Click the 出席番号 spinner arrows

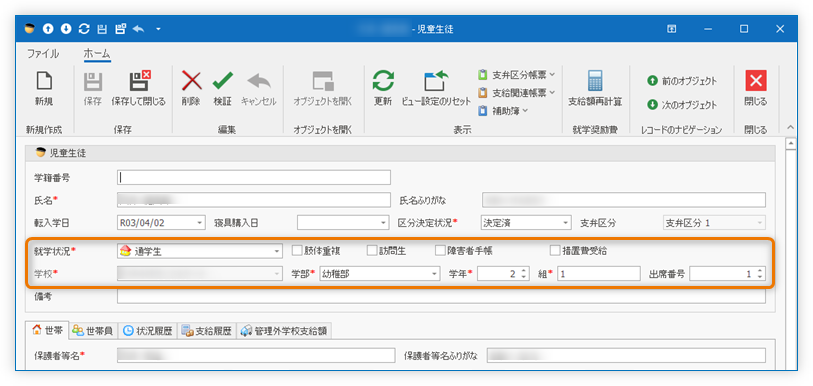click(760, 274)
